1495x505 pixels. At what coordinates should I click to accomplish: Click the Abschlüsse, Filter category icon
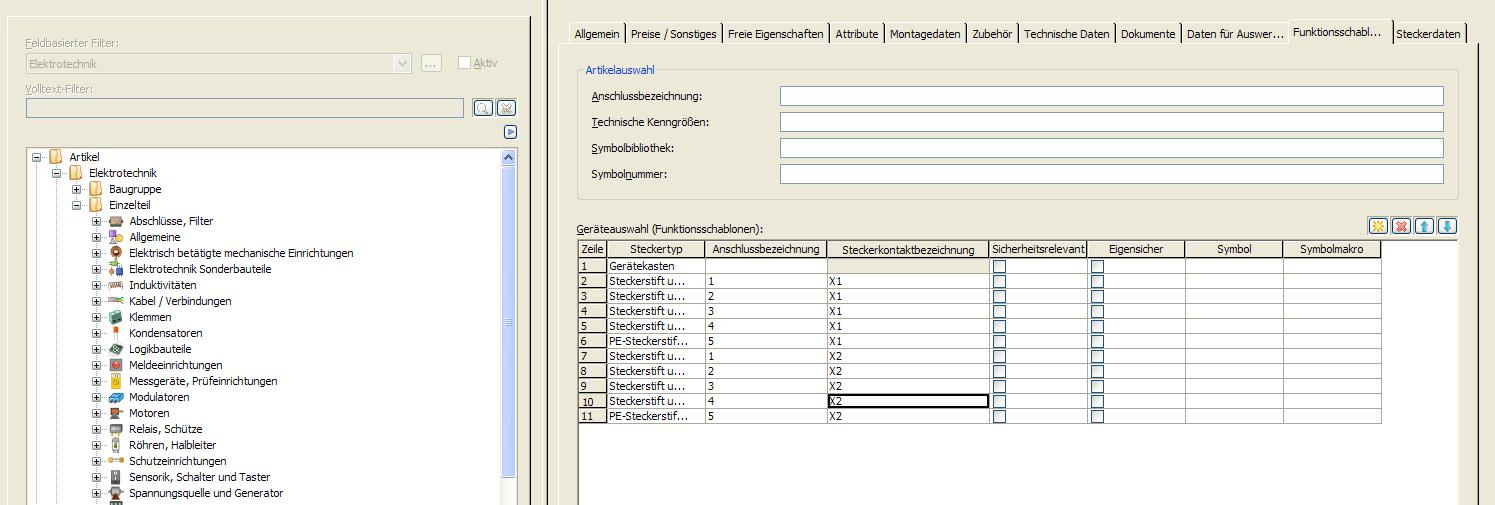(x=116, y=221)
